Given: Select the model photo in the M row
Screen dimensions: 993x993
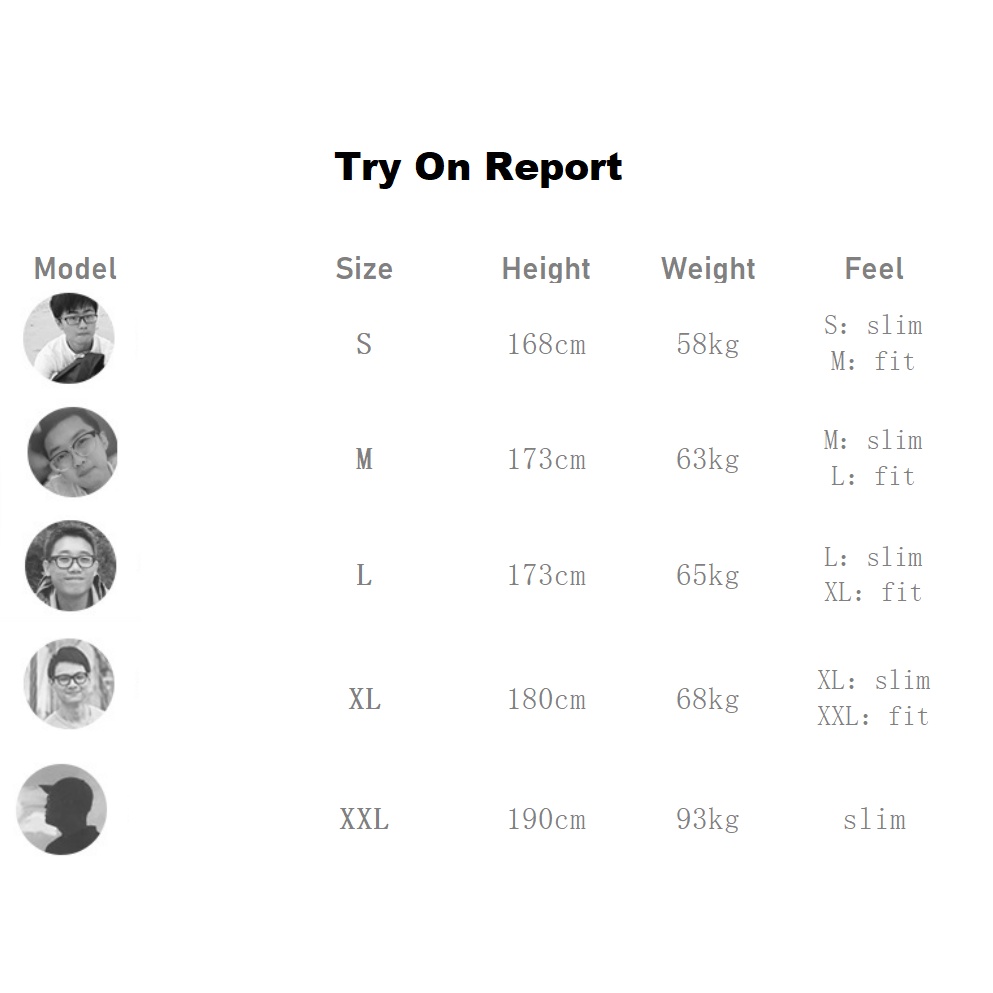Looking at the screenshot, I should pos(72,452).
